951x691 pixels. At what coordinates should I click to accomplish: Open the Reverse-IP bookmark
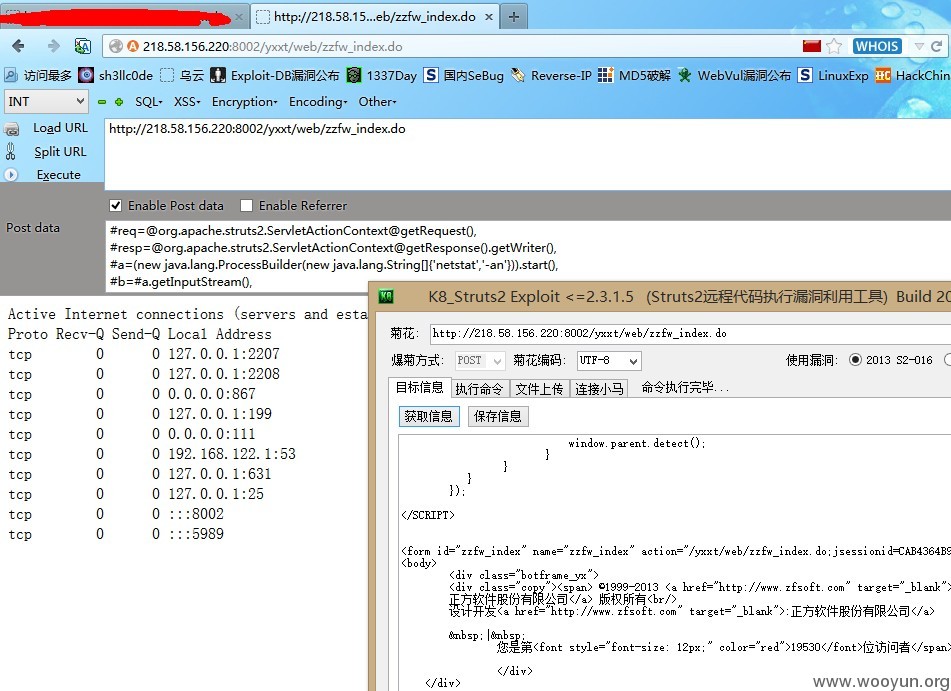tap(551, 75)
